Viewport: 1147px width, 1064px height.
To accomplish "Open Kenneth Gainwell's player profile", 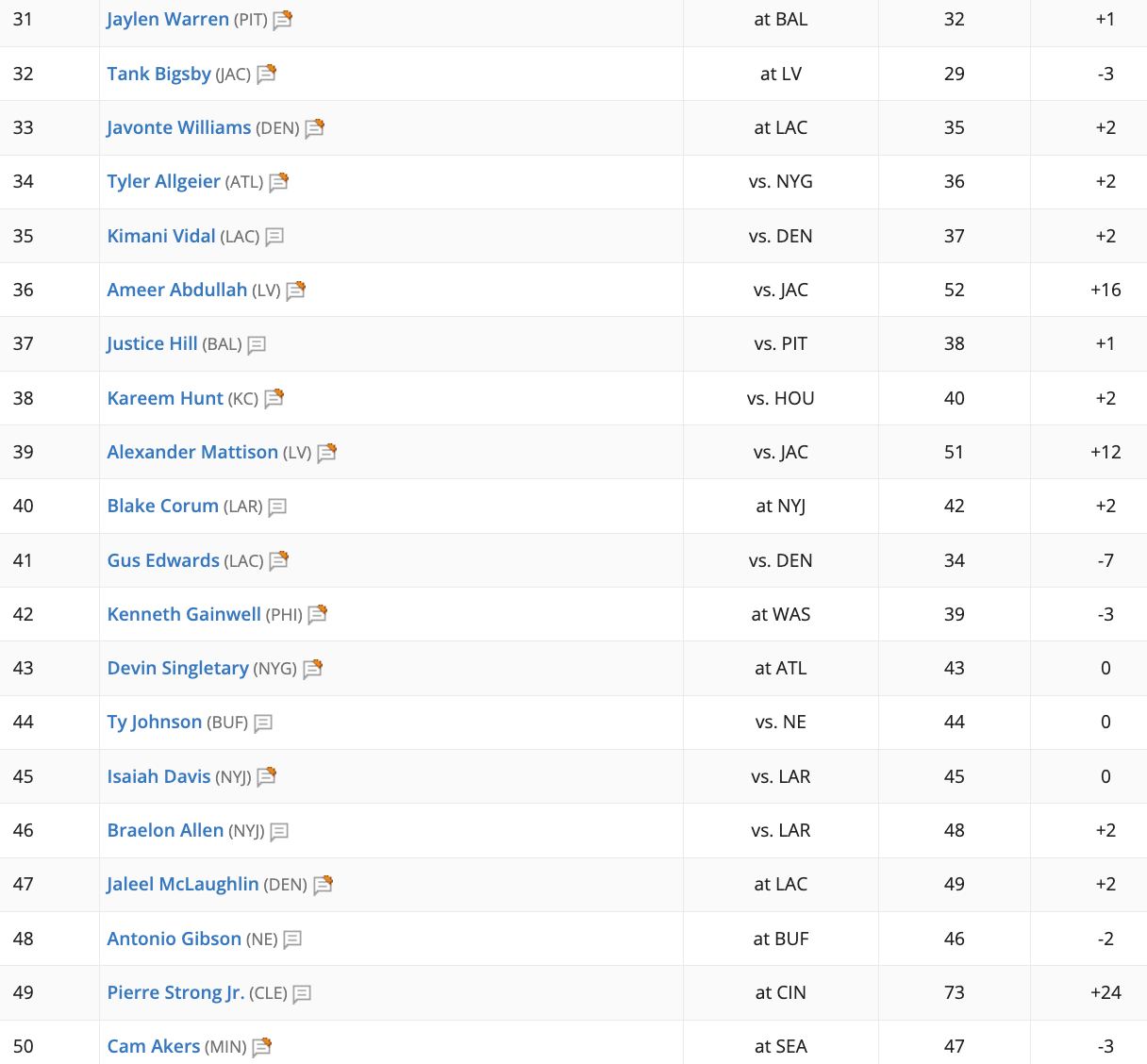I will coord(184,614).
